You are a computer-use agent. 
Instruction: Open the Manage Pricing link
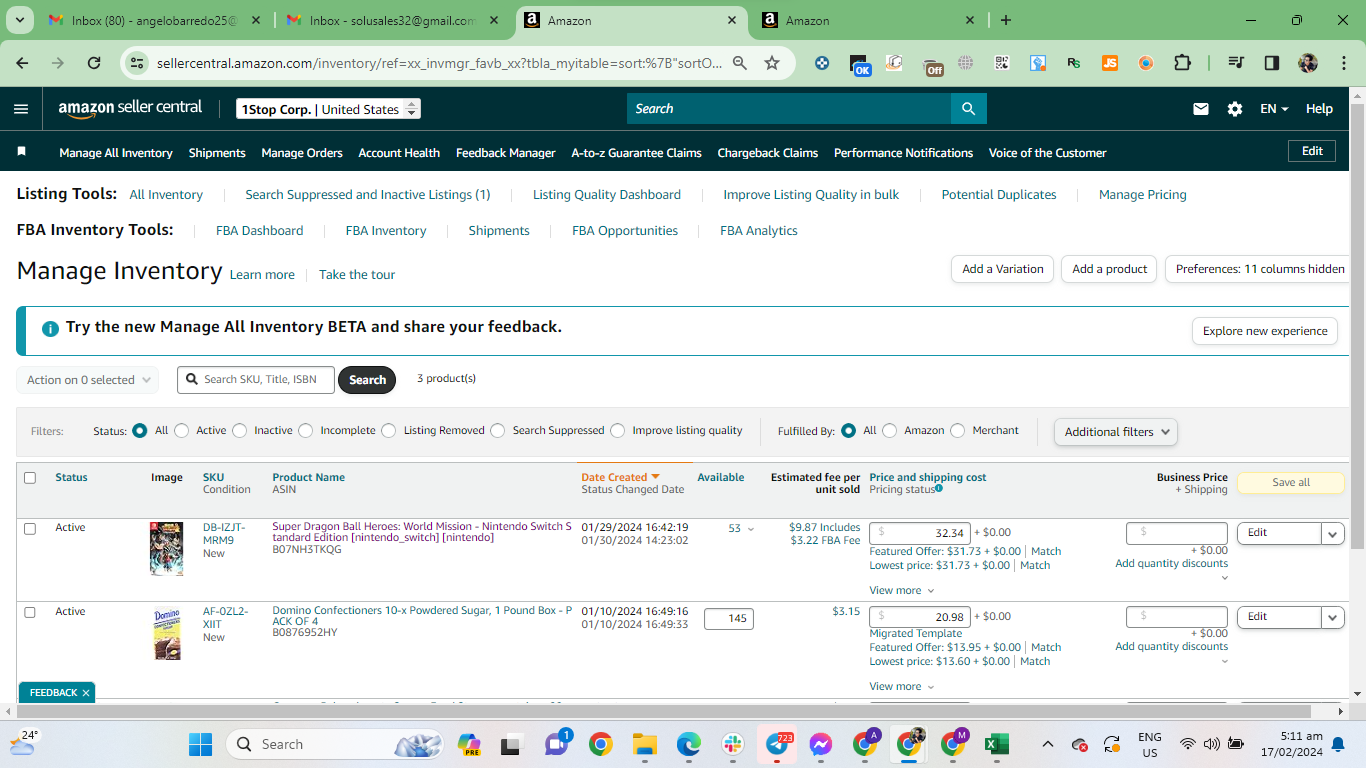coord(1143,195)
